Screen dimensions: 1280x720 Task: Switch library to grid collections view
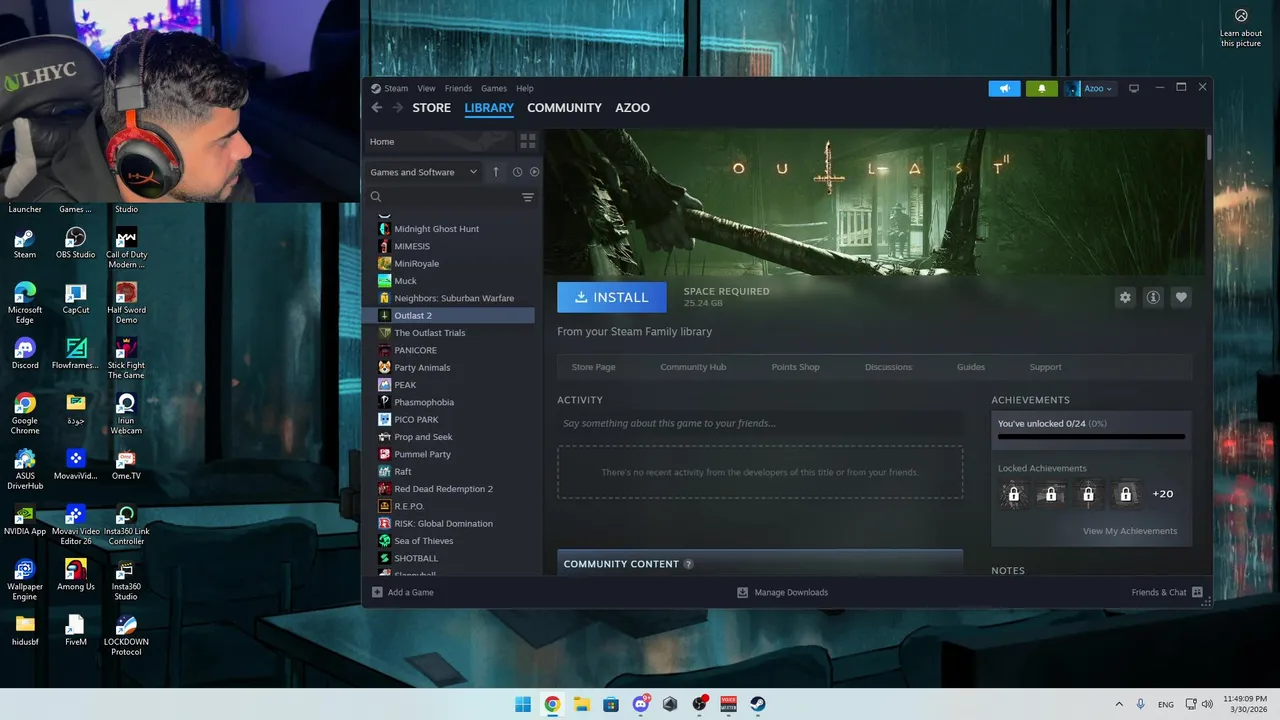click(x=528, y=141)
